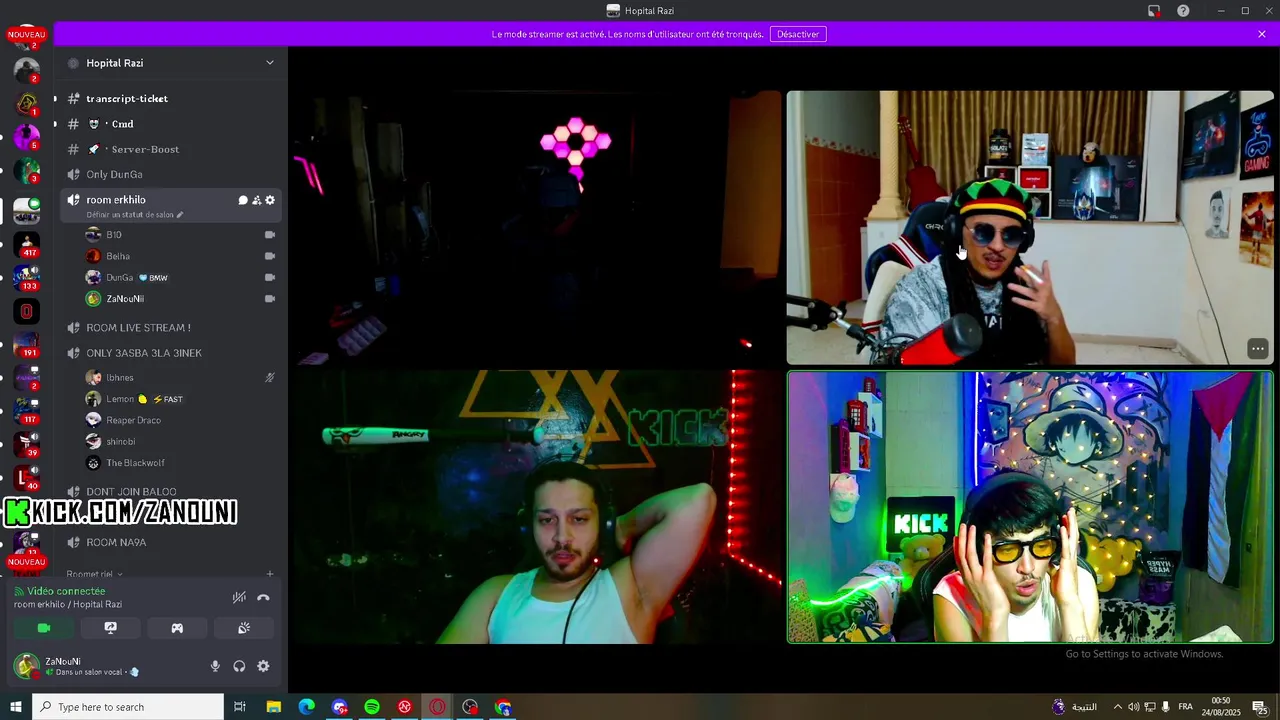Open Windows Start menu
Screen dimensions: 1280x720
(16, 707)
